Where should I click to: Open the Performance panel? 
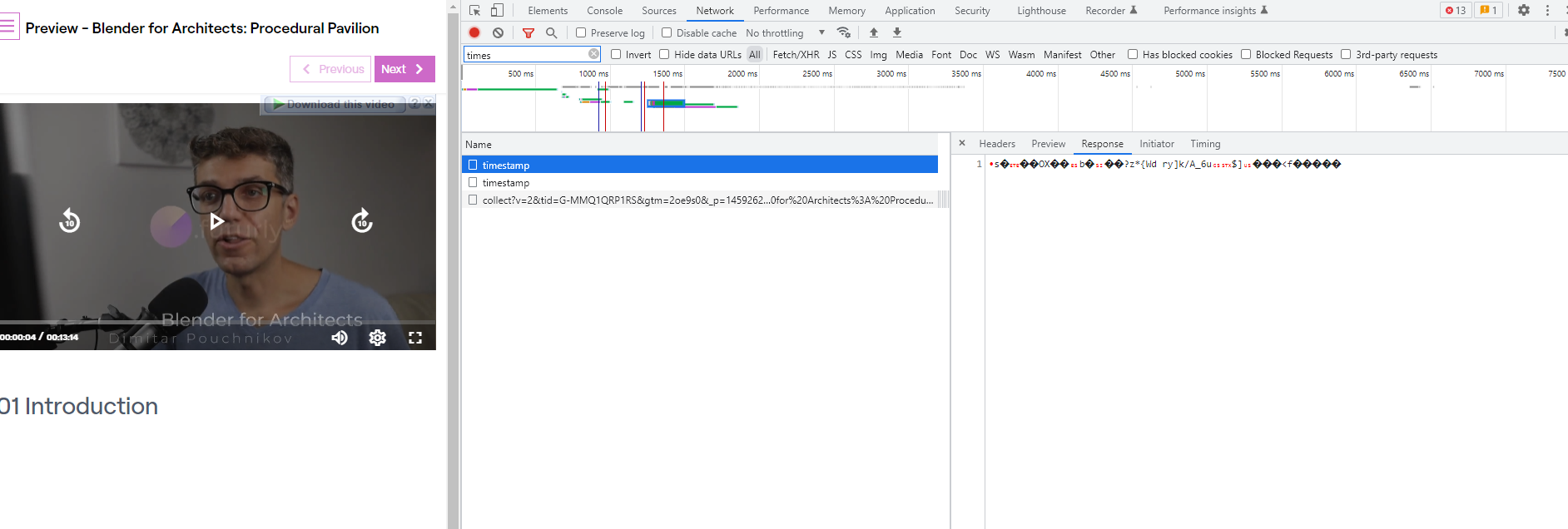[782, 11]
